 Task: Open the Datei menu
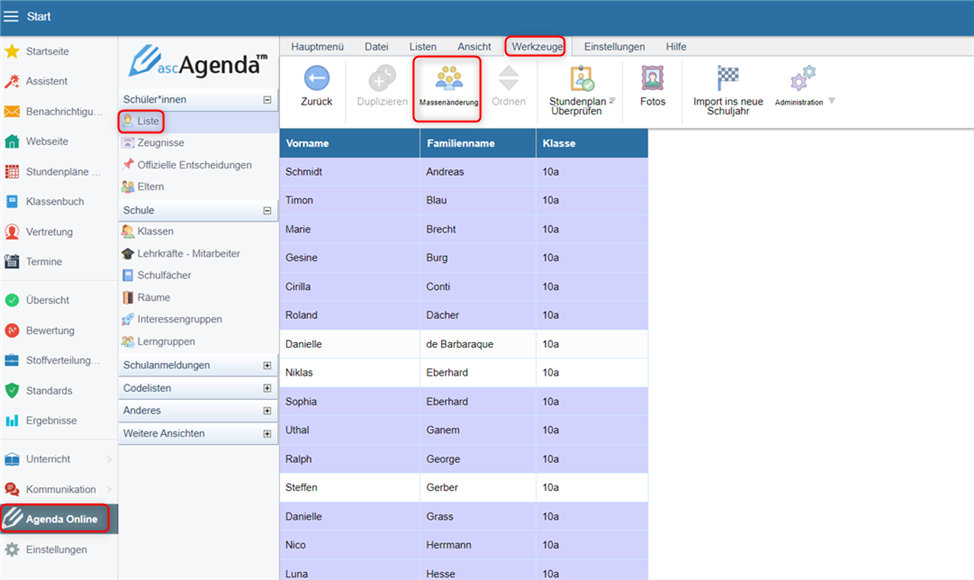376,47
